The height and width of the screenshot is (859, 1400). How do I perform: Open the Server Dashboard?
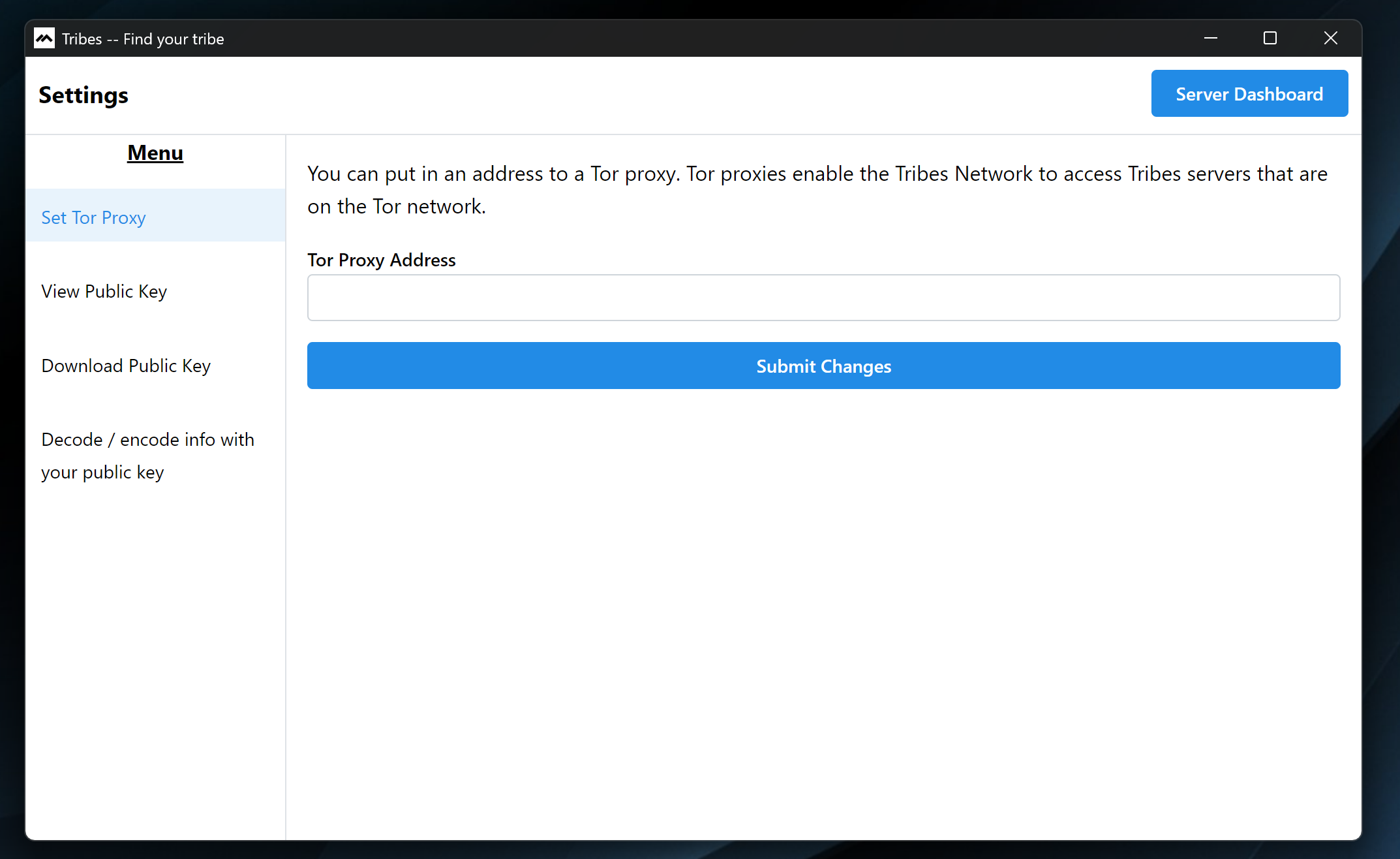1249,94
